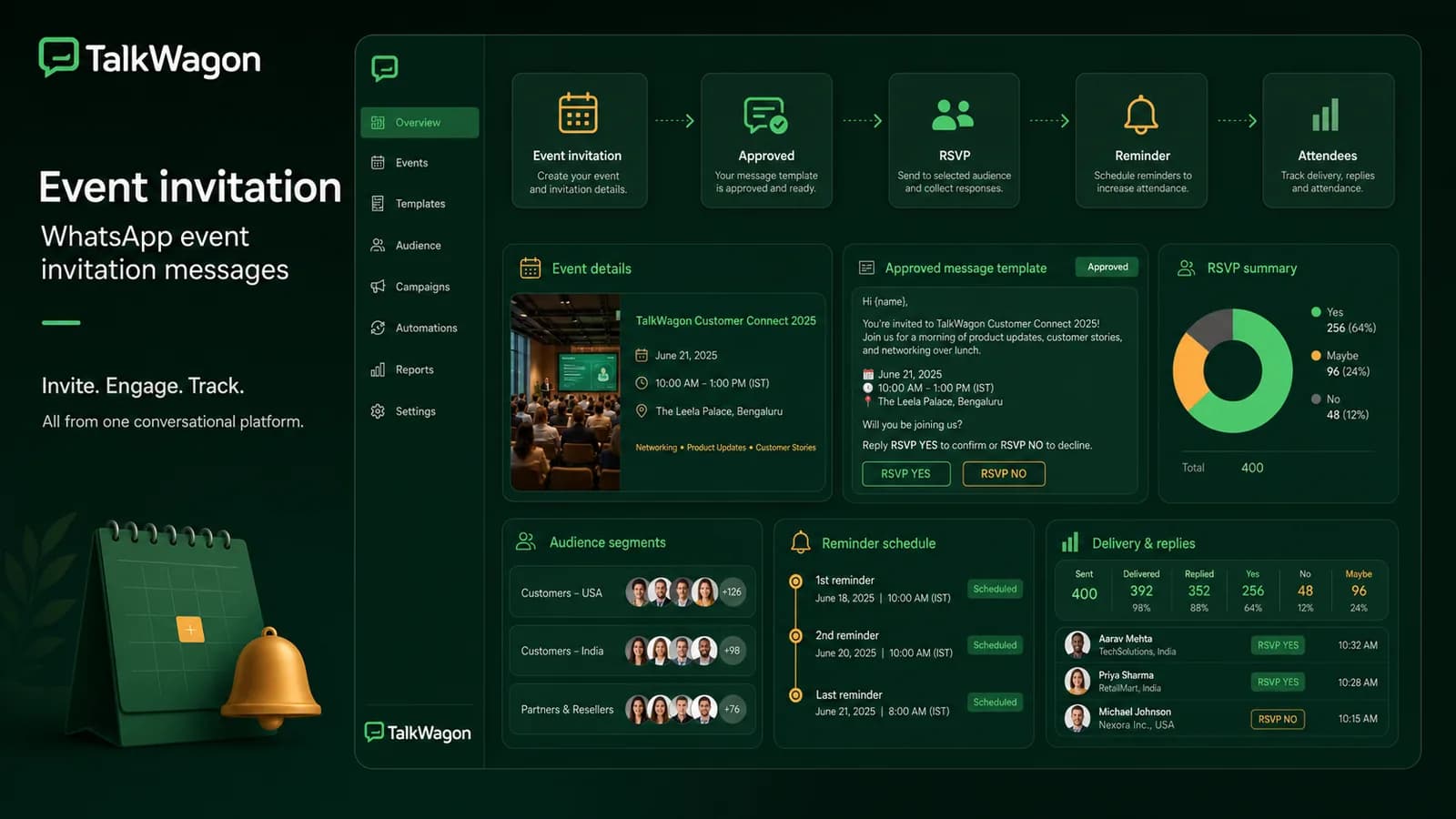Screen dimensions: 1456x819
Task: Click the Attendees bar chart step icon
Action: coord(1326,116)
